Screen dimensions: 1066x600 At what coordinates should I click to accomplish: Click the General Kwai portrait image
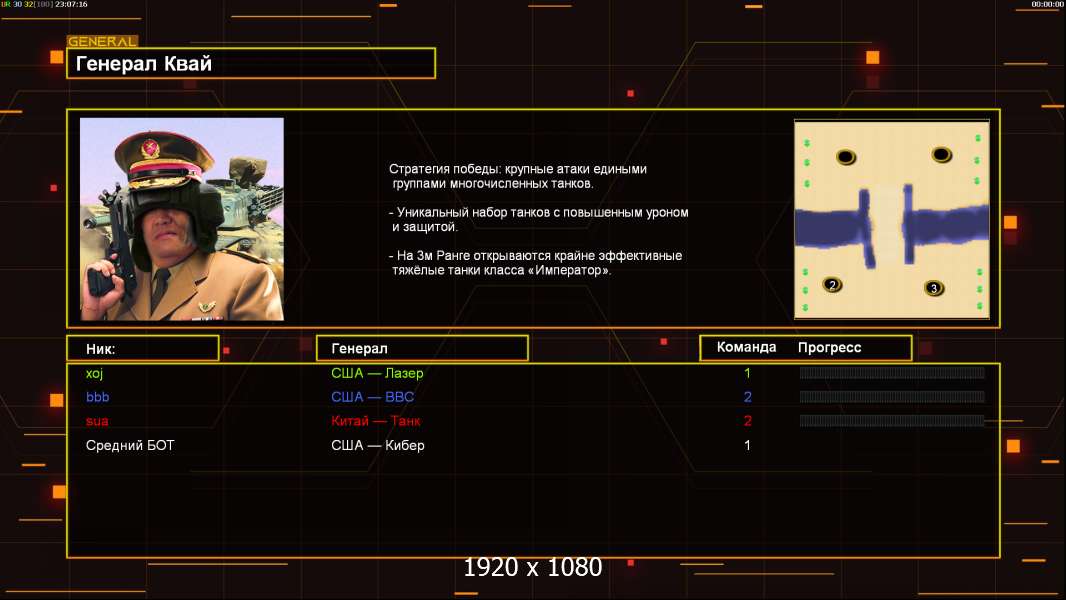point(182,219)
